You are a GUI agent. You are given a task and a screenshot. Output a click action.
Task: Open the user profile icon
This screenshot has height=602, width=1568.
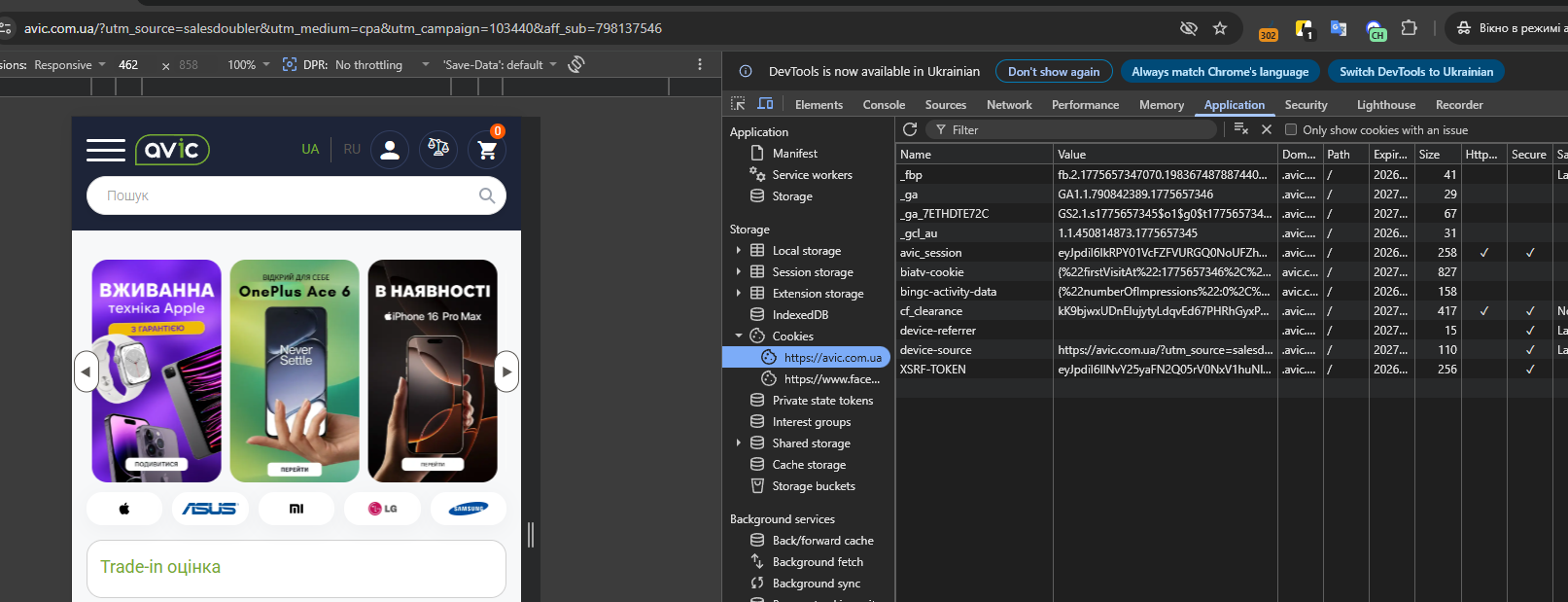point(390,150)
